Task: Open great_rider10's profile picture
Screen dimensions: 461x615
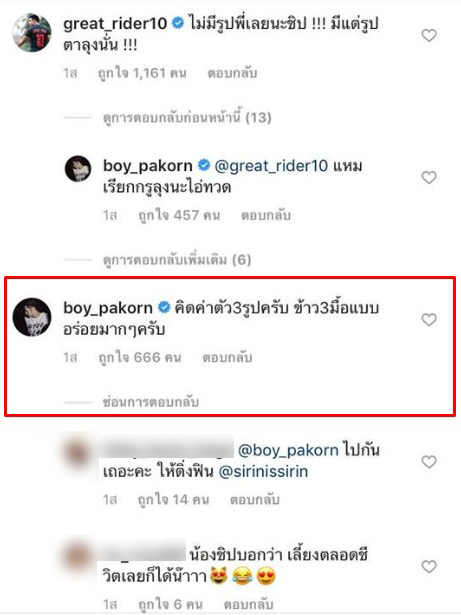Action: tap(32, 33)
